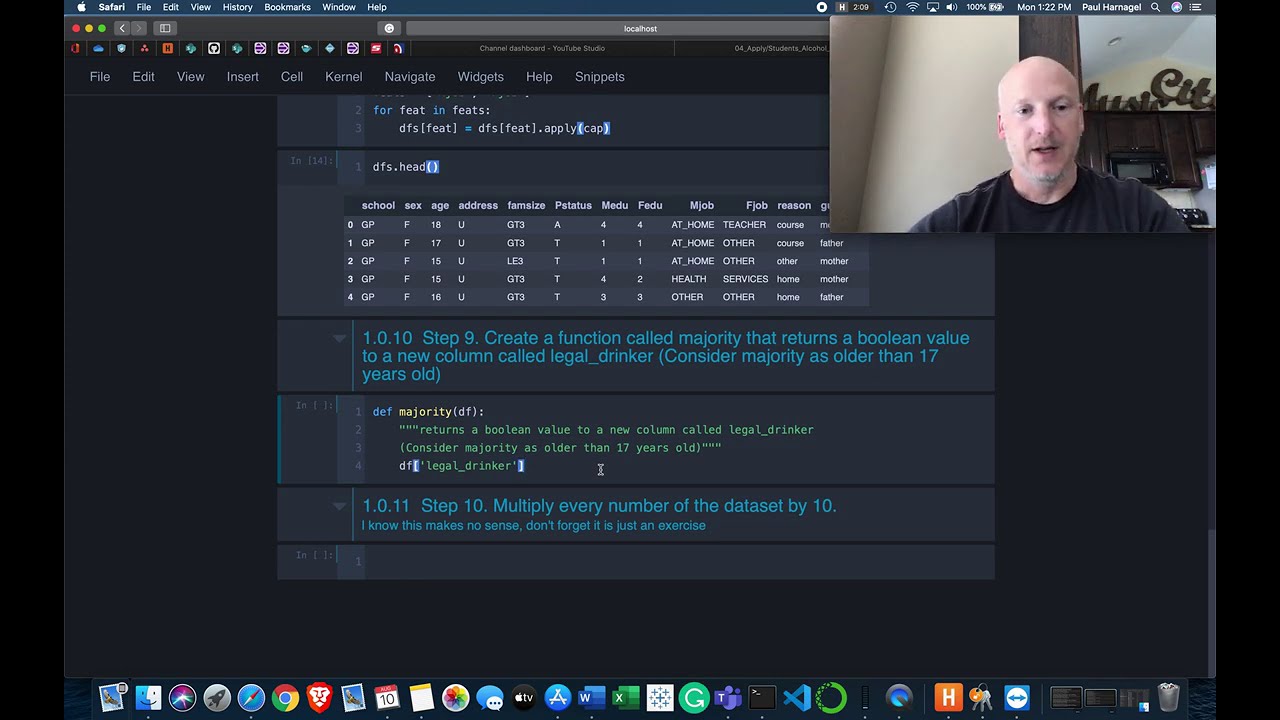
Task: Switch to 04_Apply/Students_Alcohol tab
Action: (x=780, y=48)
